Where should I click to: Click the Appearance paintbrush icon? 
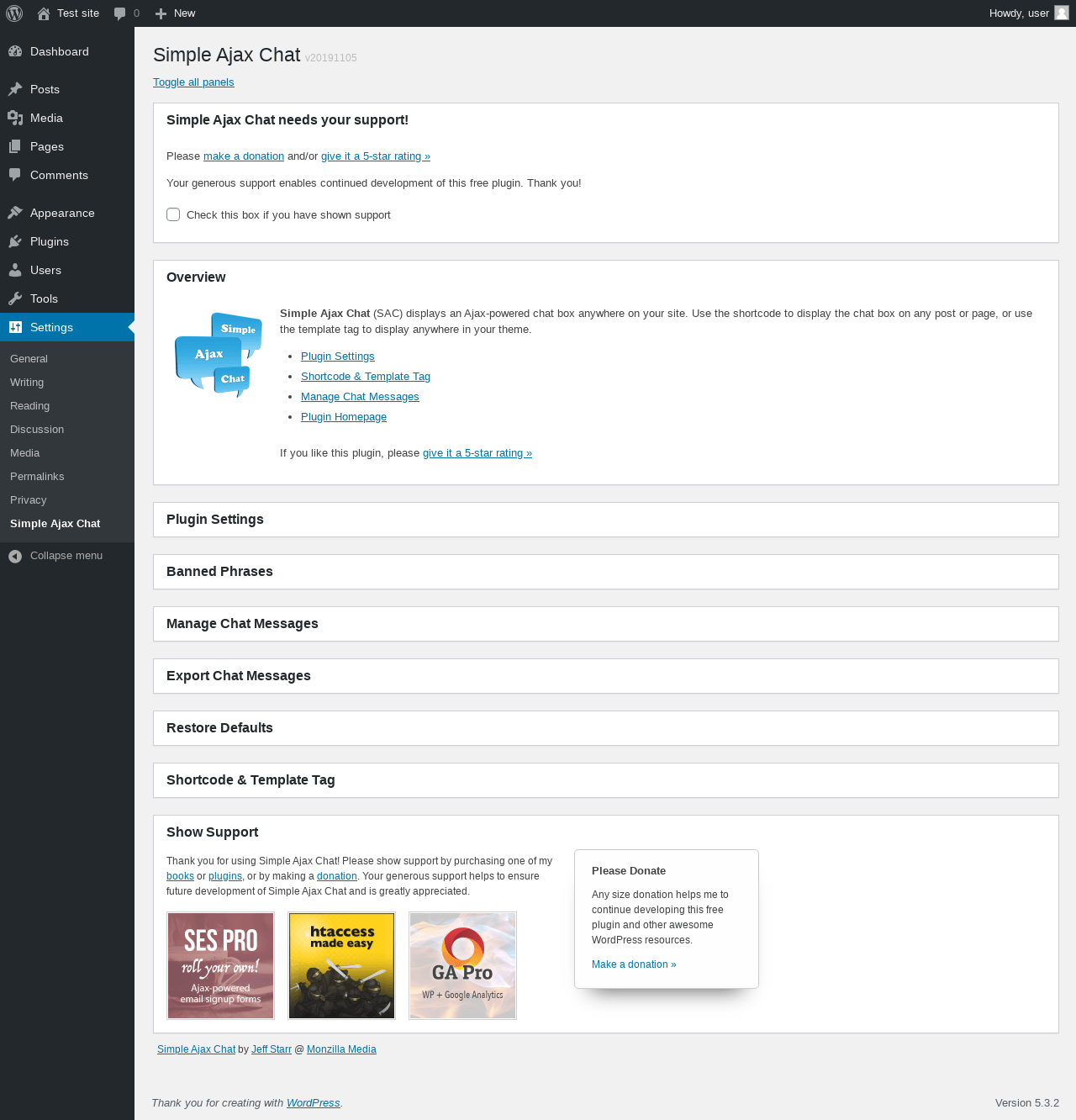15,213
